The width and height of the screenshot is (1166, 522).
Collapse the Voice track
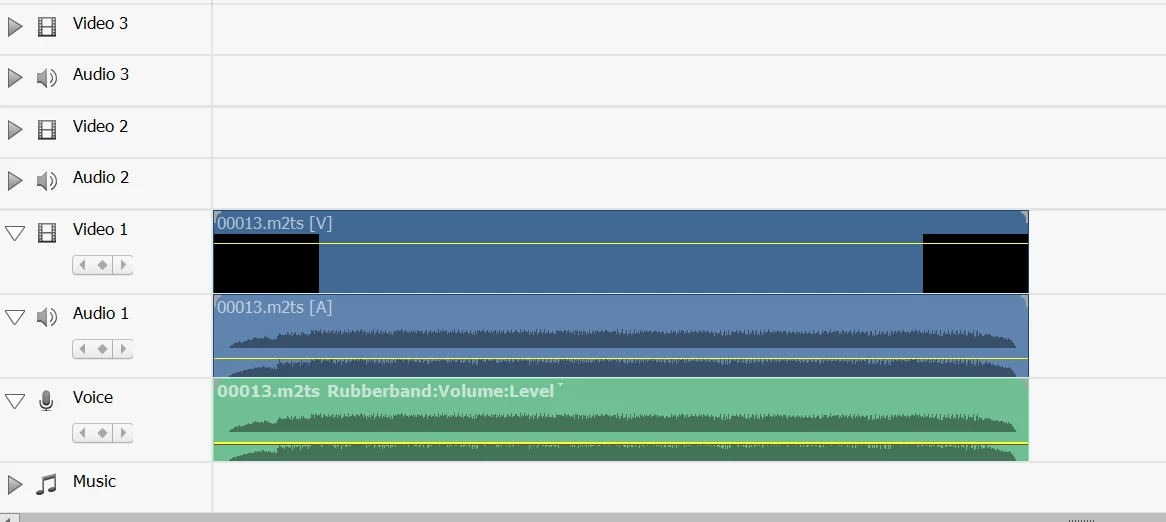[15, 402]
